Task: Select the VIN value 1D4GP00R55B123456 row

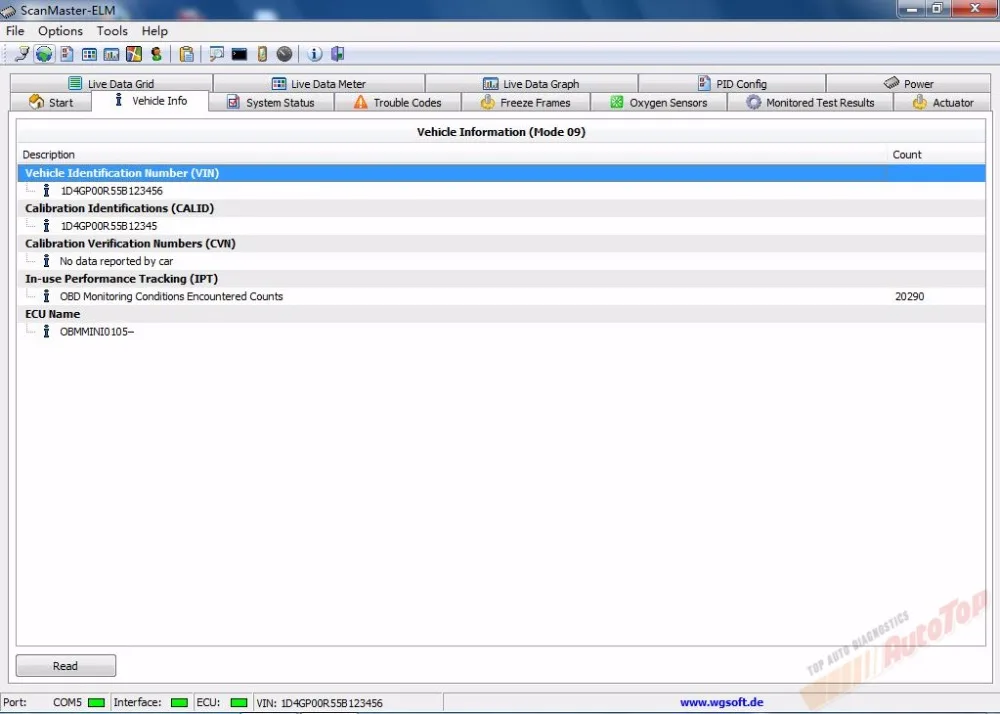Action: click(501, 191)
